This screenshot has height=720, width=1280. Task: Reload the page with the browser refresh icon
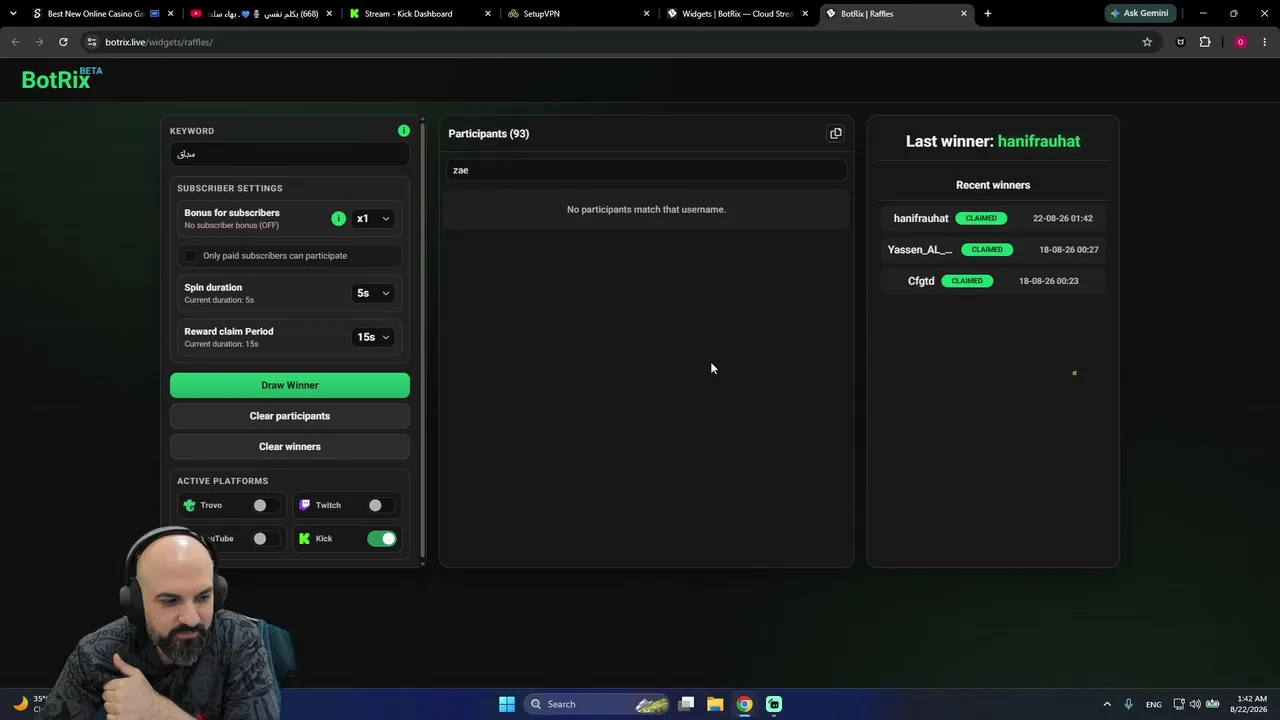(63, 42)
